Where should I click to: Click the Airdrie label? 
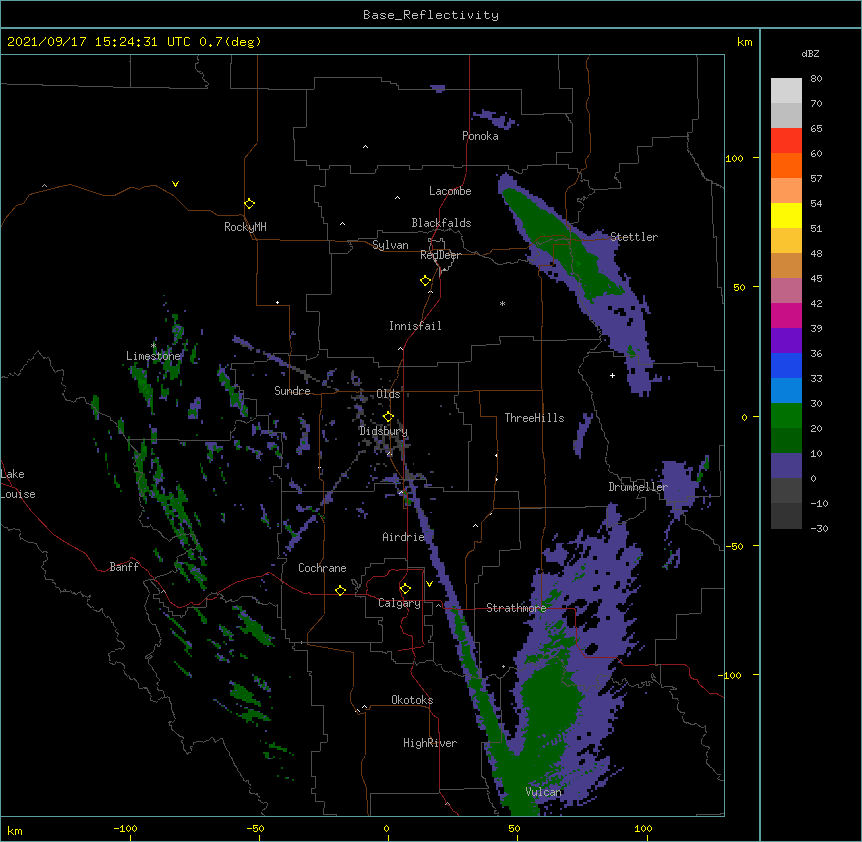[x=404, y=537]
